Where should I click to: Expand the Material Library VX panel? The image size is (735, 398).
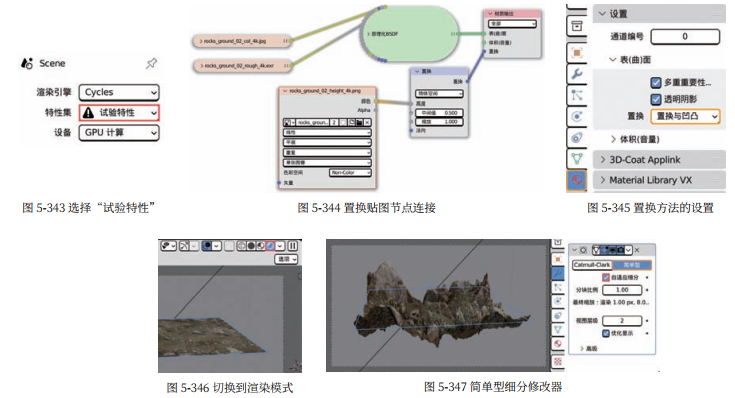(x=659, y=180)
